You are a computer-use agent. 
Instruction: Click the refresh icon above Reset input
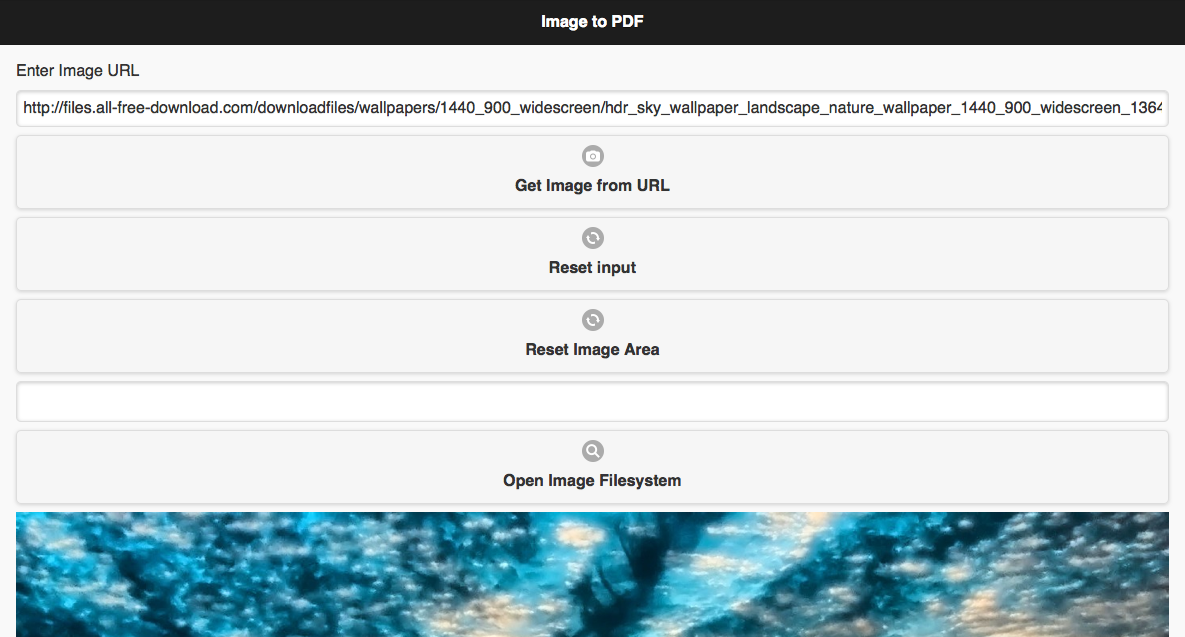592,238
